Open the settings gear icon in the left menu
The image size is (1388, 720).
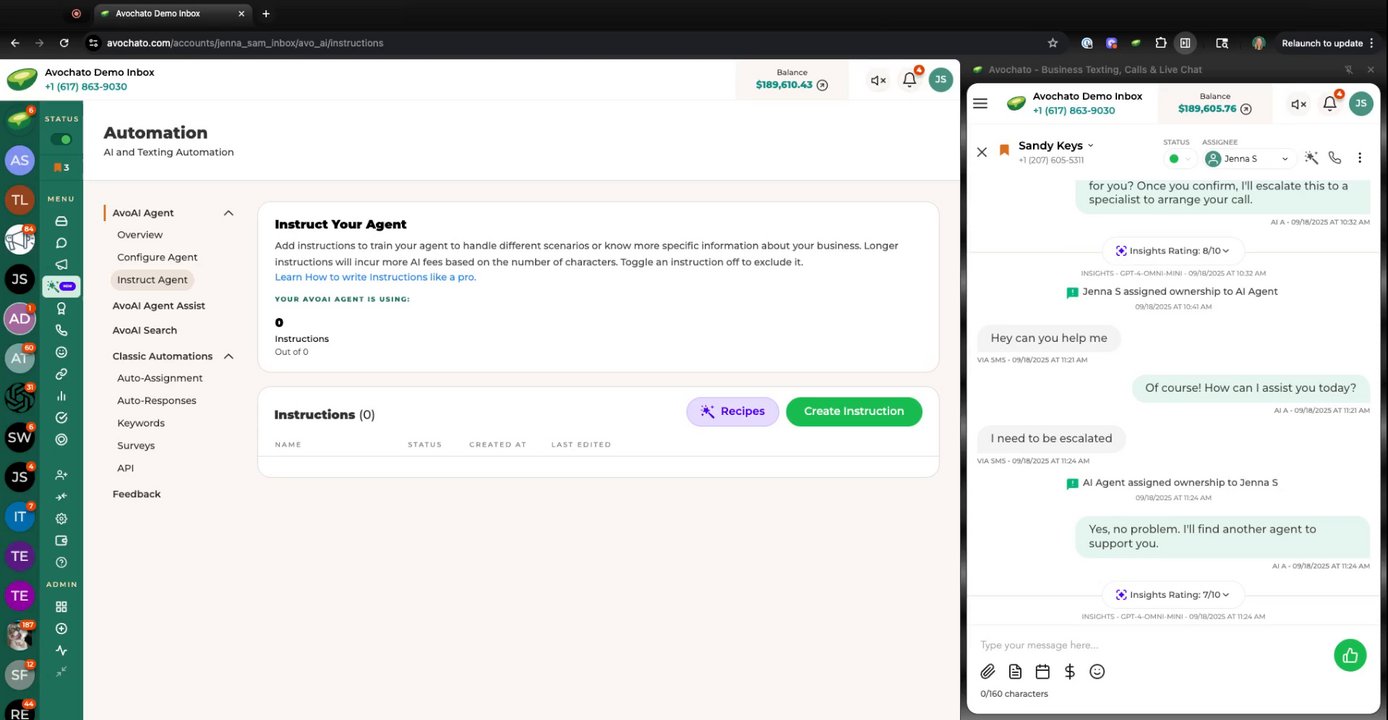(61, 519)
